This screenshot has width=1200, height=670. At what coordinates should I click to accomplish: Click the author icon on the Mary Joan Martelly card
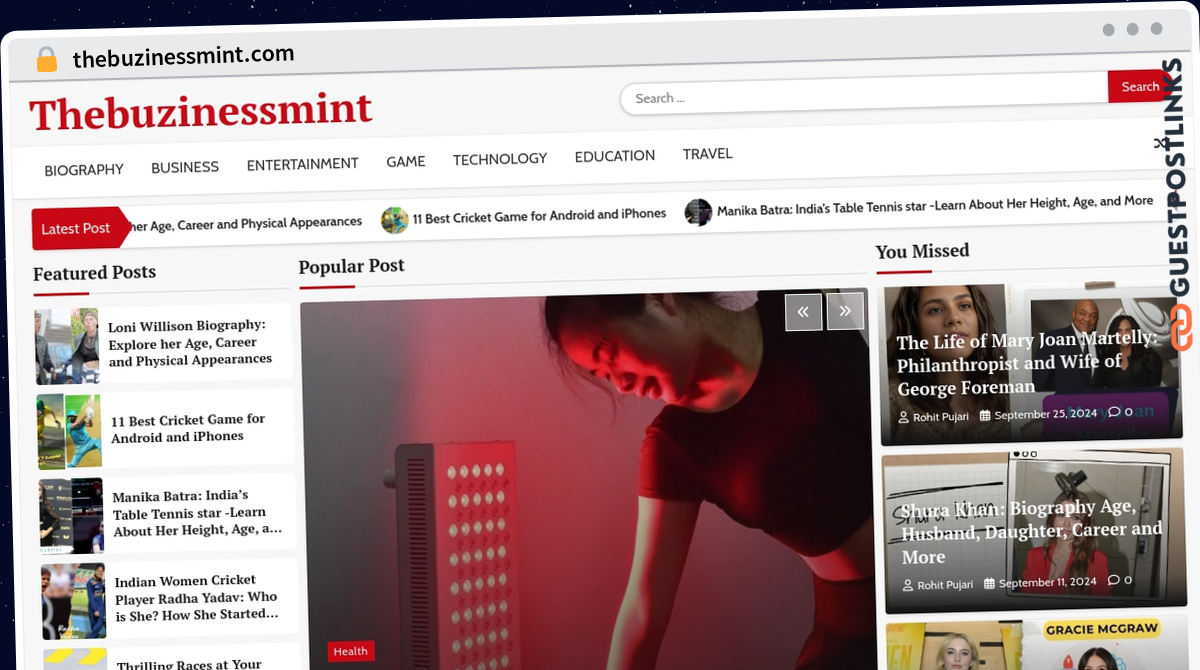pos(904,416)
